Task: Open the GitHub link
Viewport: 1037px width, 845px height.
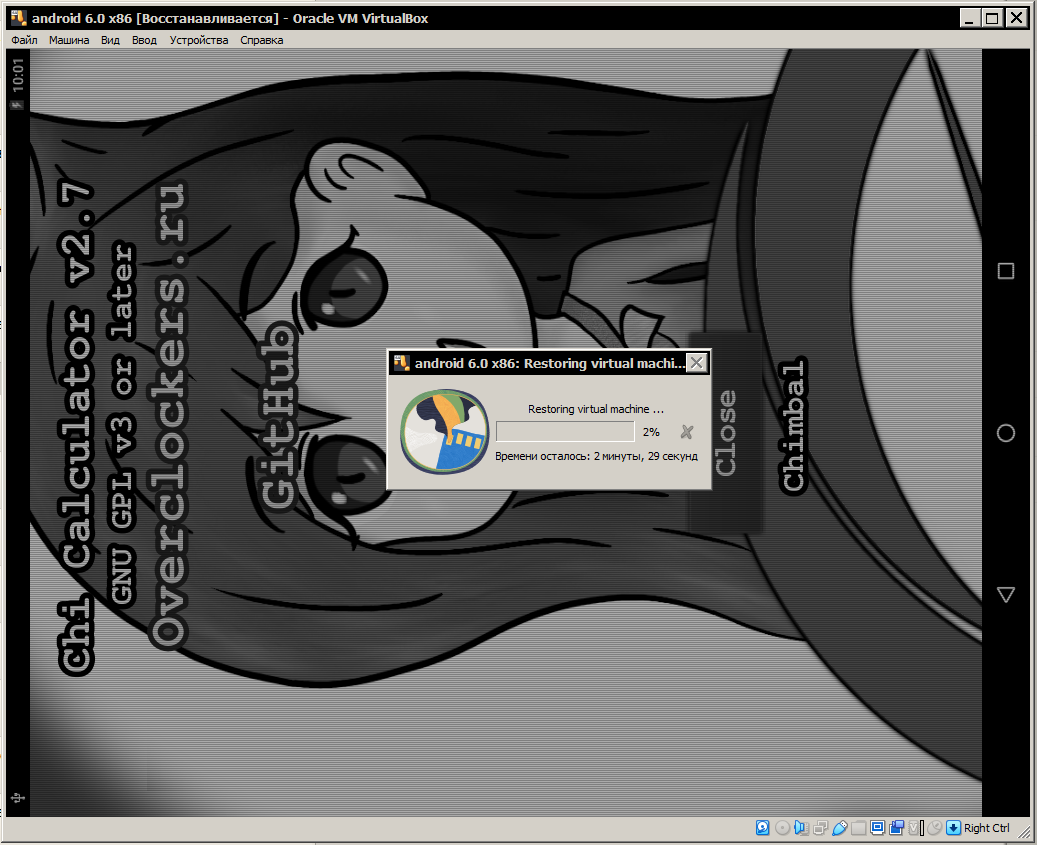Action: pos(278,417)
